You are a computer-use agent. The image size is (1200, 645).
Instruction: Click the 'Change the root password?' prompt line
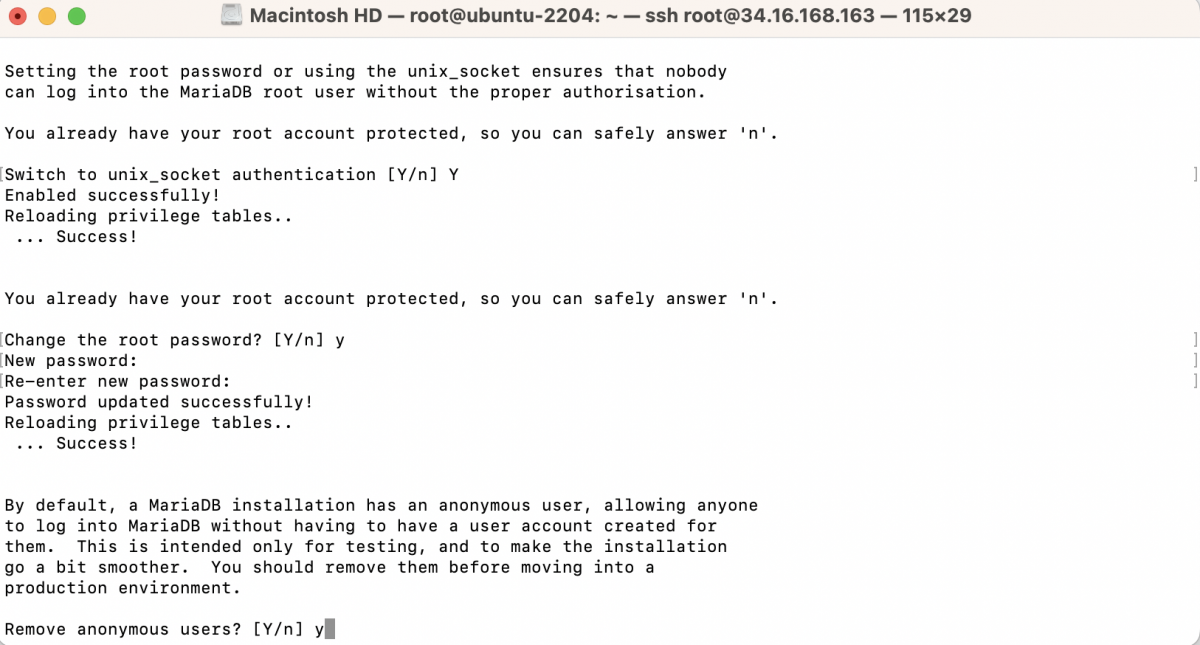click(175, 340)
